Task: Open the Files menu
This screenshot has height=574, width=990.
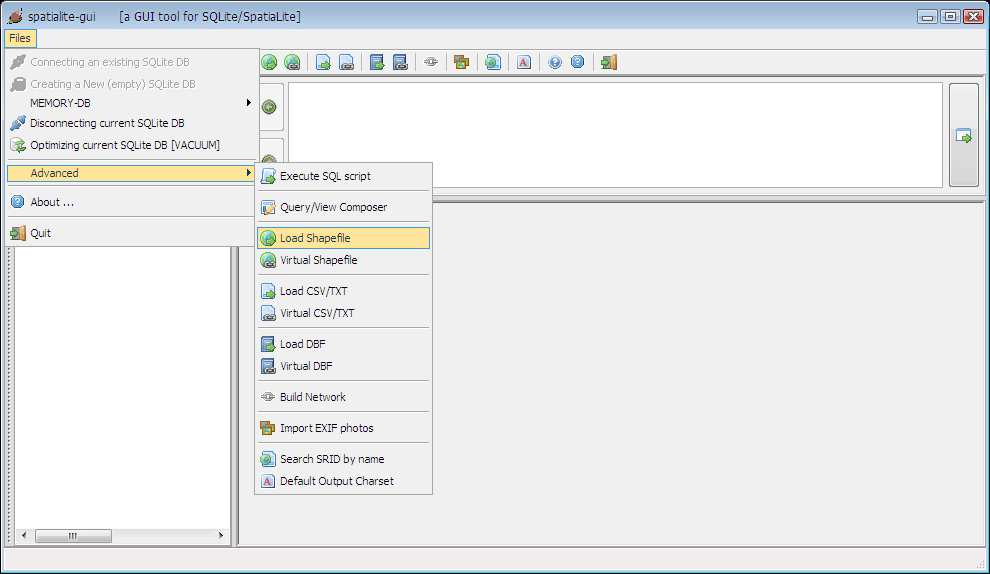Action: tap(20, 38)
